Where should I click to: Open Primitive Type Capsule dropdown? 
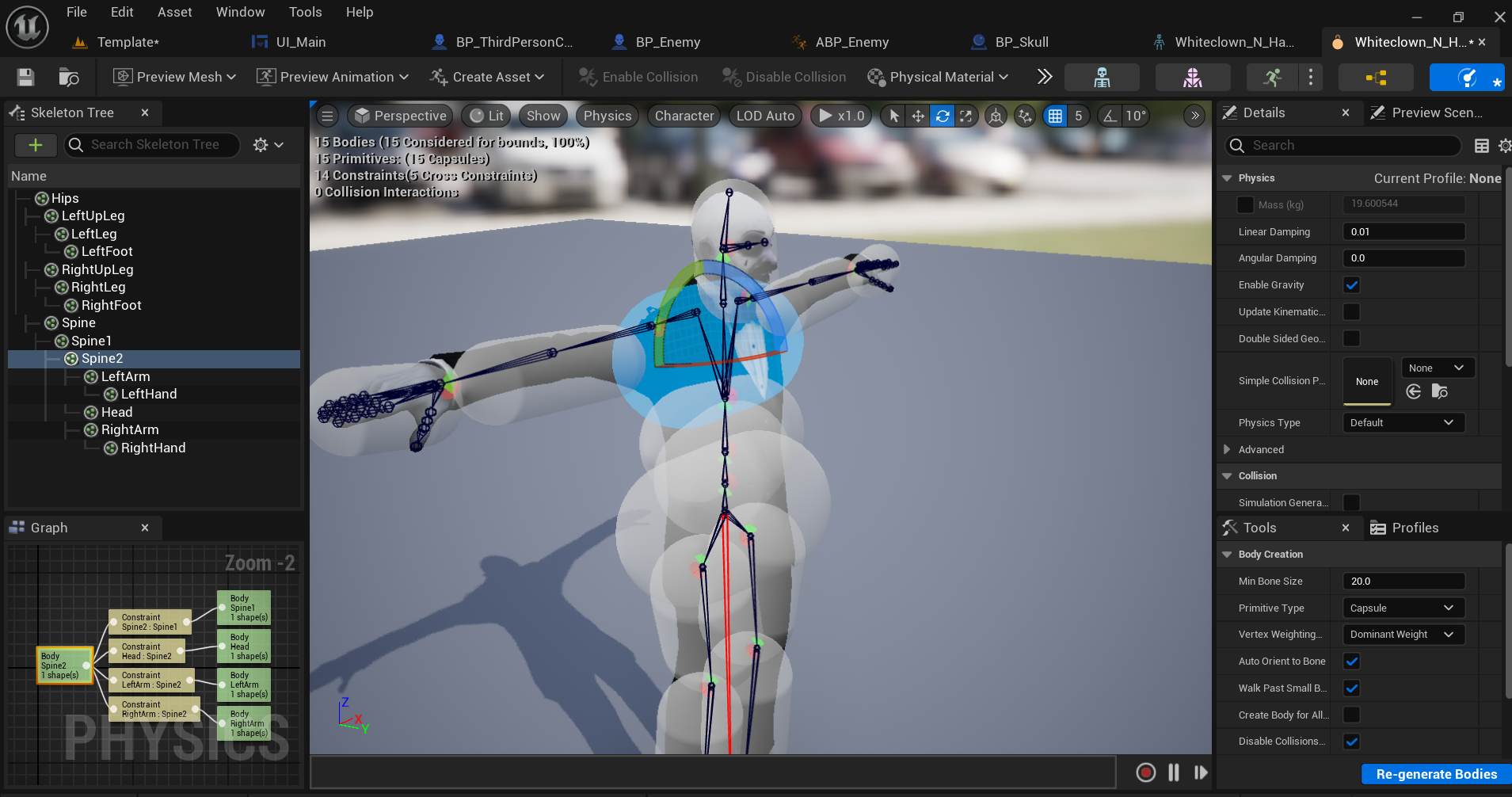pyautogui.click(x=1403, y=608)
